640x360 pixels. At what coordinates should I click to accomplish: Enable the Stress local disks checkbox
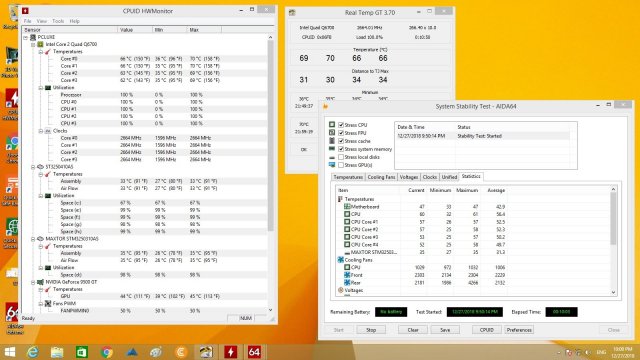pyautogui.click(x=341, y=157)
